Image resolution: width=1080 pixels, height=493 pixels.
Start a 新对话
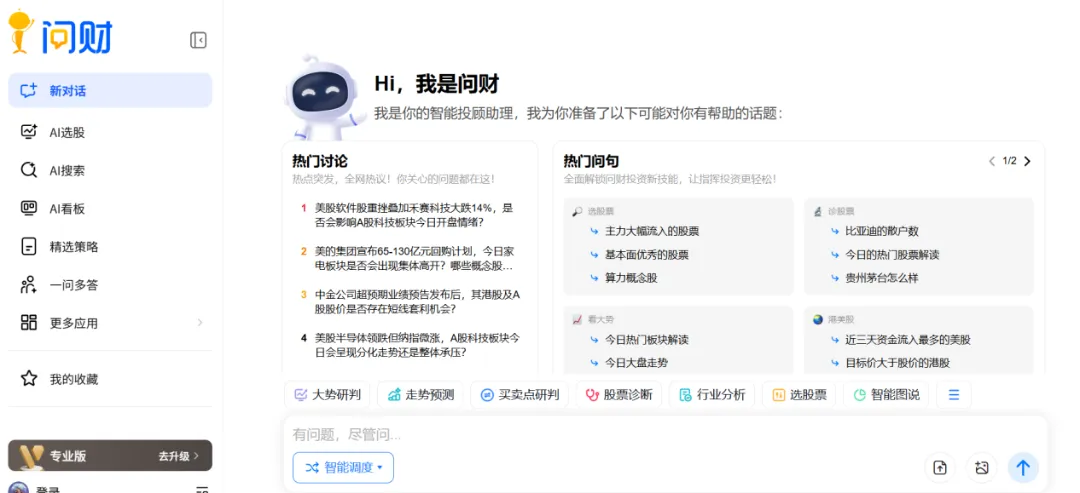110,90
